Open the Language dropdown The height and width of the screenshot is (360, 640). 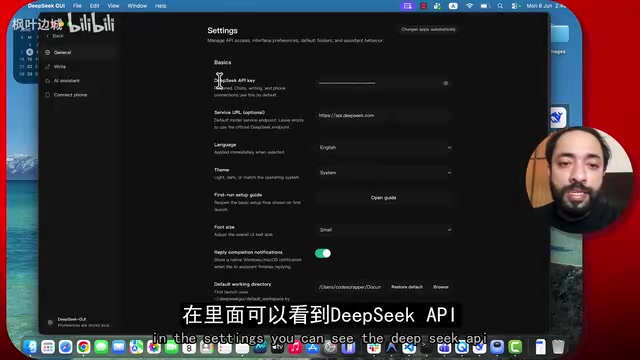(x=385, y=147)
